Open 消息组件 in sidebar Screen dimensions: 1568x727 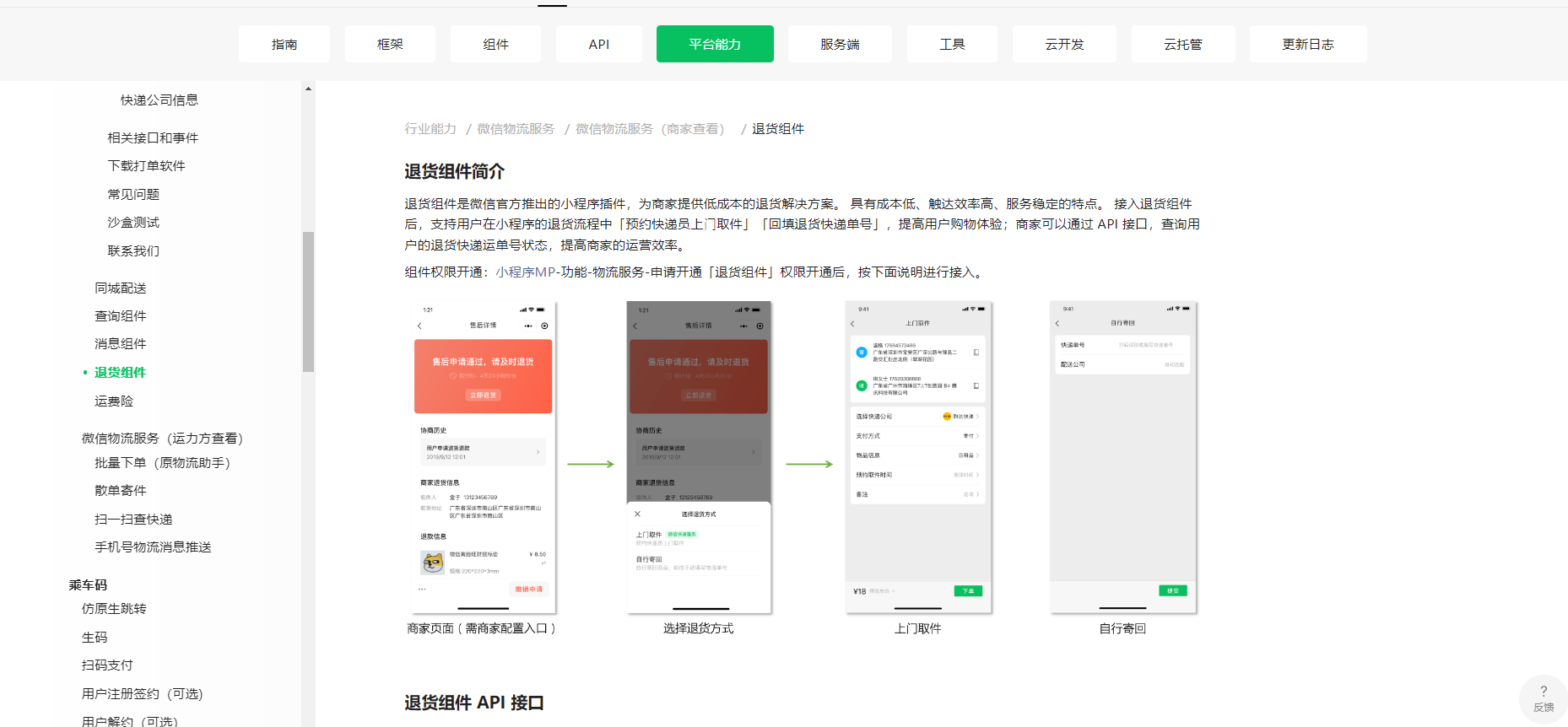121,343
